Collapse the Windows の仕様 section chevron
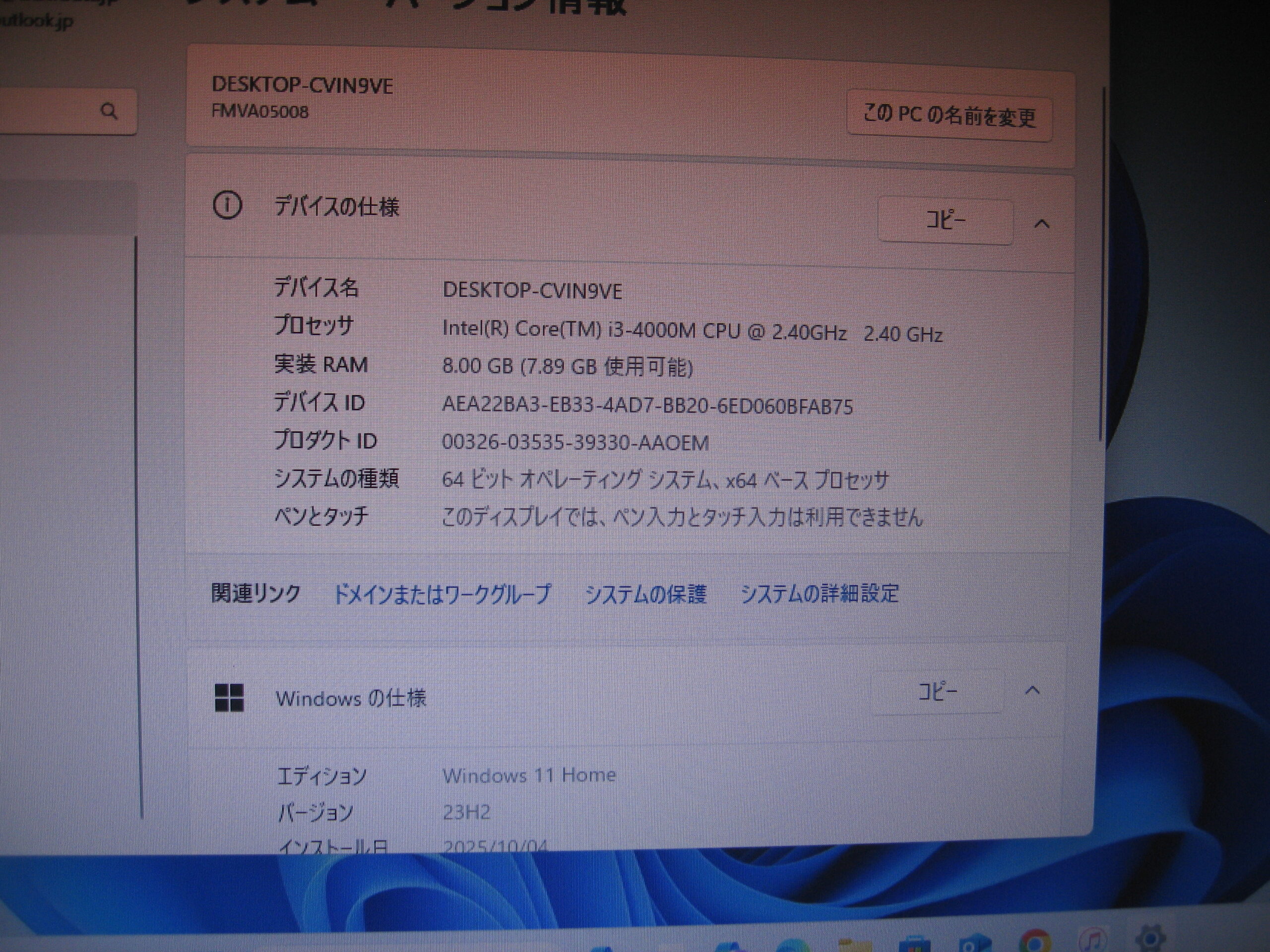 [x=1032, y=690]
